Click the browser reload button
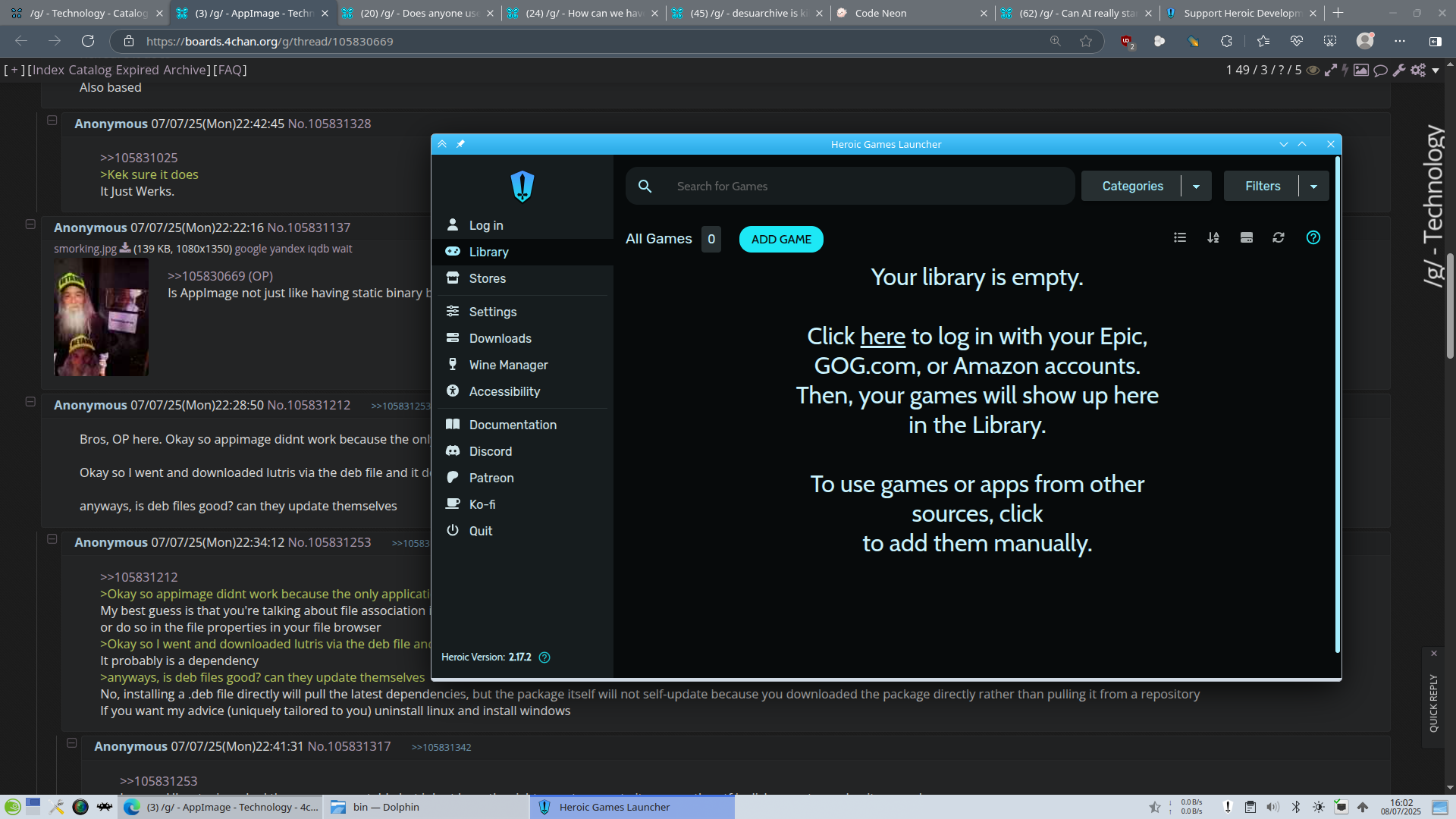Viewport: 1456px width, 819px height. [88, 41]
